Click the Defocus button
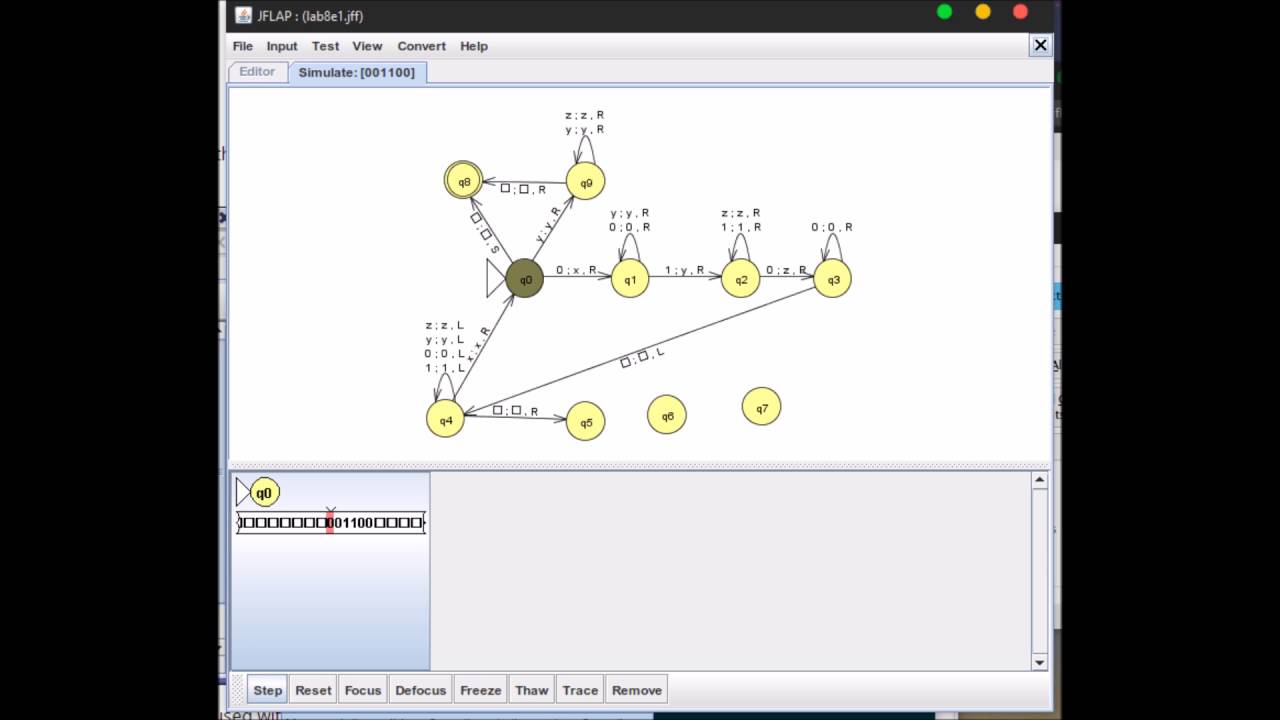 (x=421, y=690)
